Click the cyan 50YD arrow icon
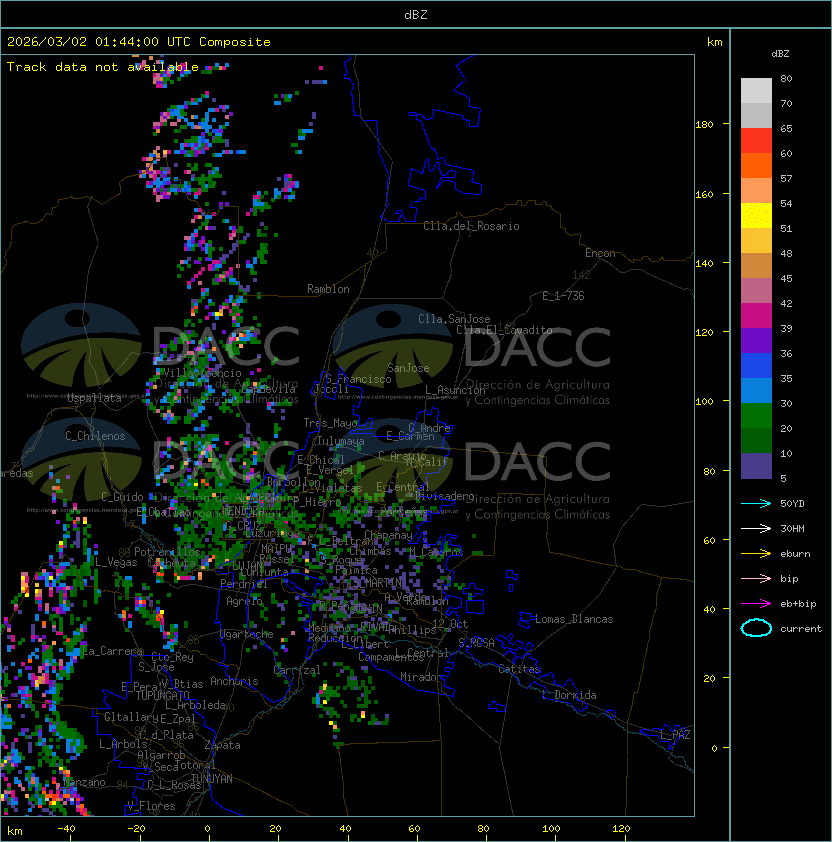Image resolution: width=832 pixels, height=842 pixels. pyautogui.click(x=756, y=503)
